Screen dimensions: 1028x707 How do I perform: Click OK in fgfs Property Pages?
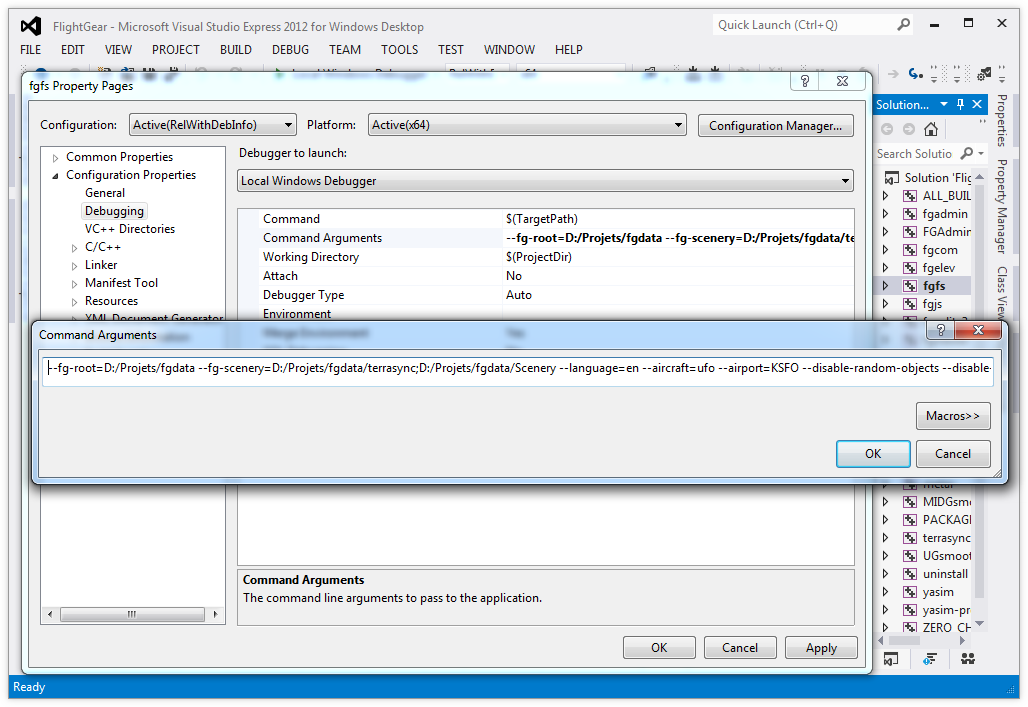(x=659, y=648)
